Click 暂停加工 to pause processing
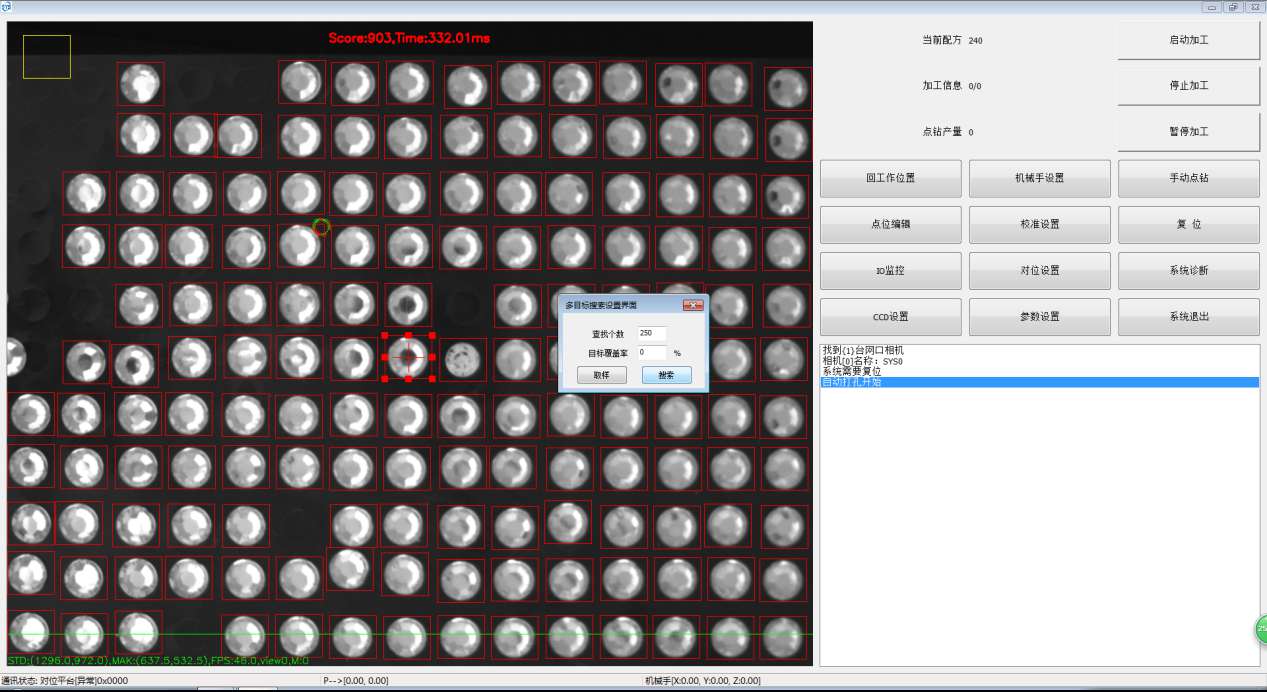Viewport: 1267px width, 692px height. click(1188, 131)
